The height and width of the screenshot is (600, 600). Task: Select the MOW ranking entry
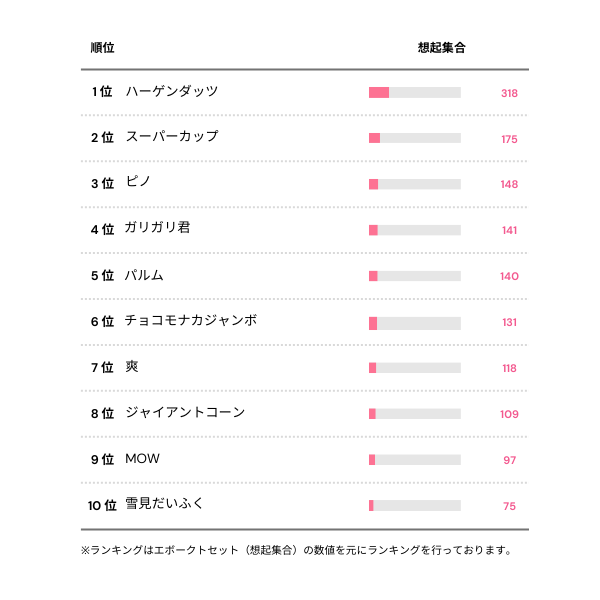tap(142, 459)
